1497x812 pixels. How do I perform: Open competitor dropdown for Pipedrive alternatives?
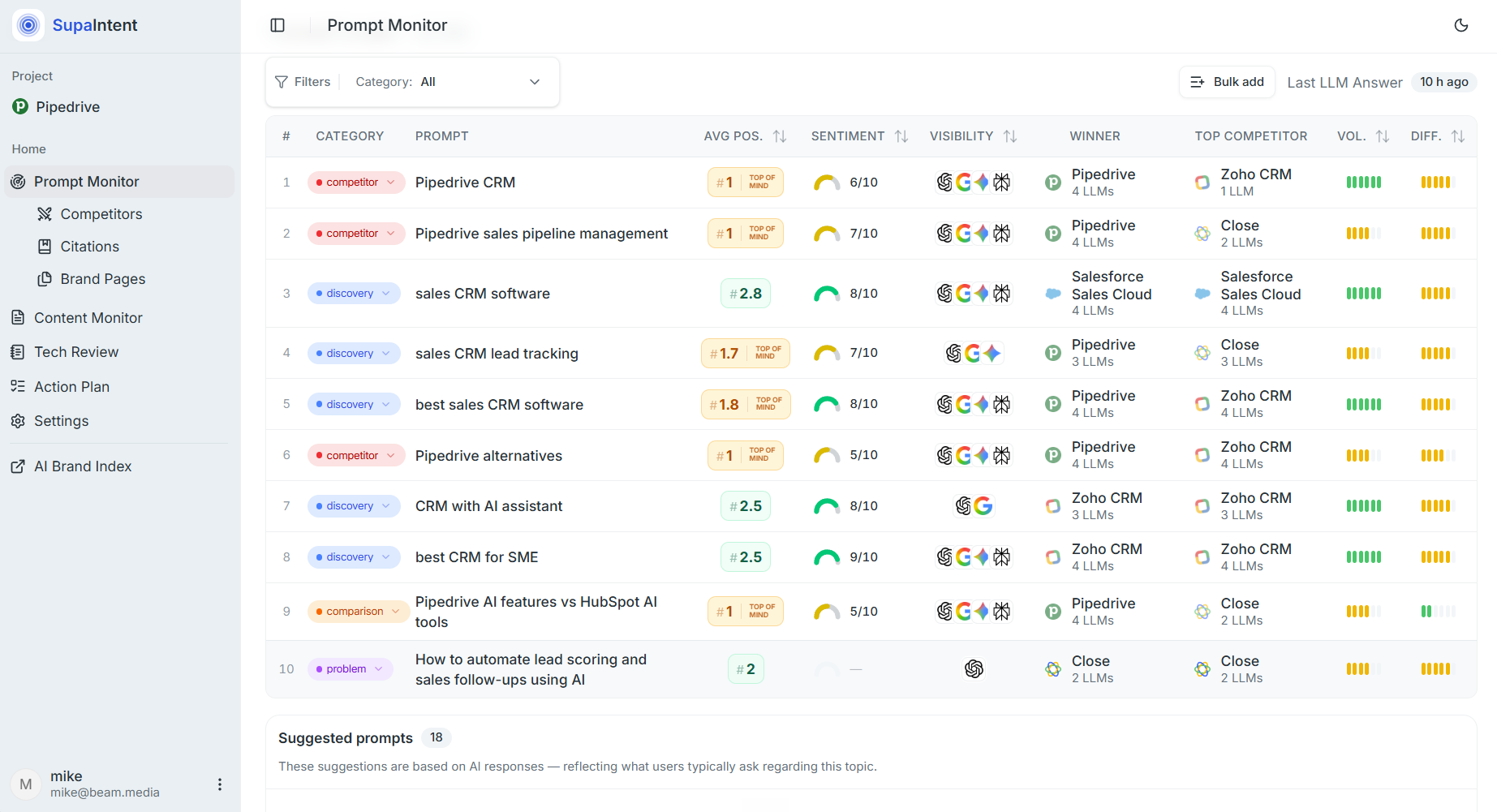click(x=356, y=456)
